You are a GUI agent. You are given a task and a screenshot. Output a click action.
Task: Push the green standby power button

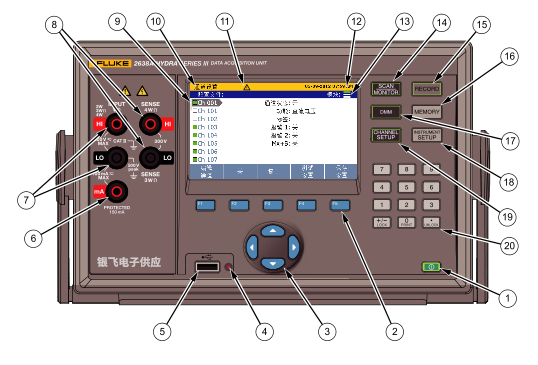[x=431, y=267]
